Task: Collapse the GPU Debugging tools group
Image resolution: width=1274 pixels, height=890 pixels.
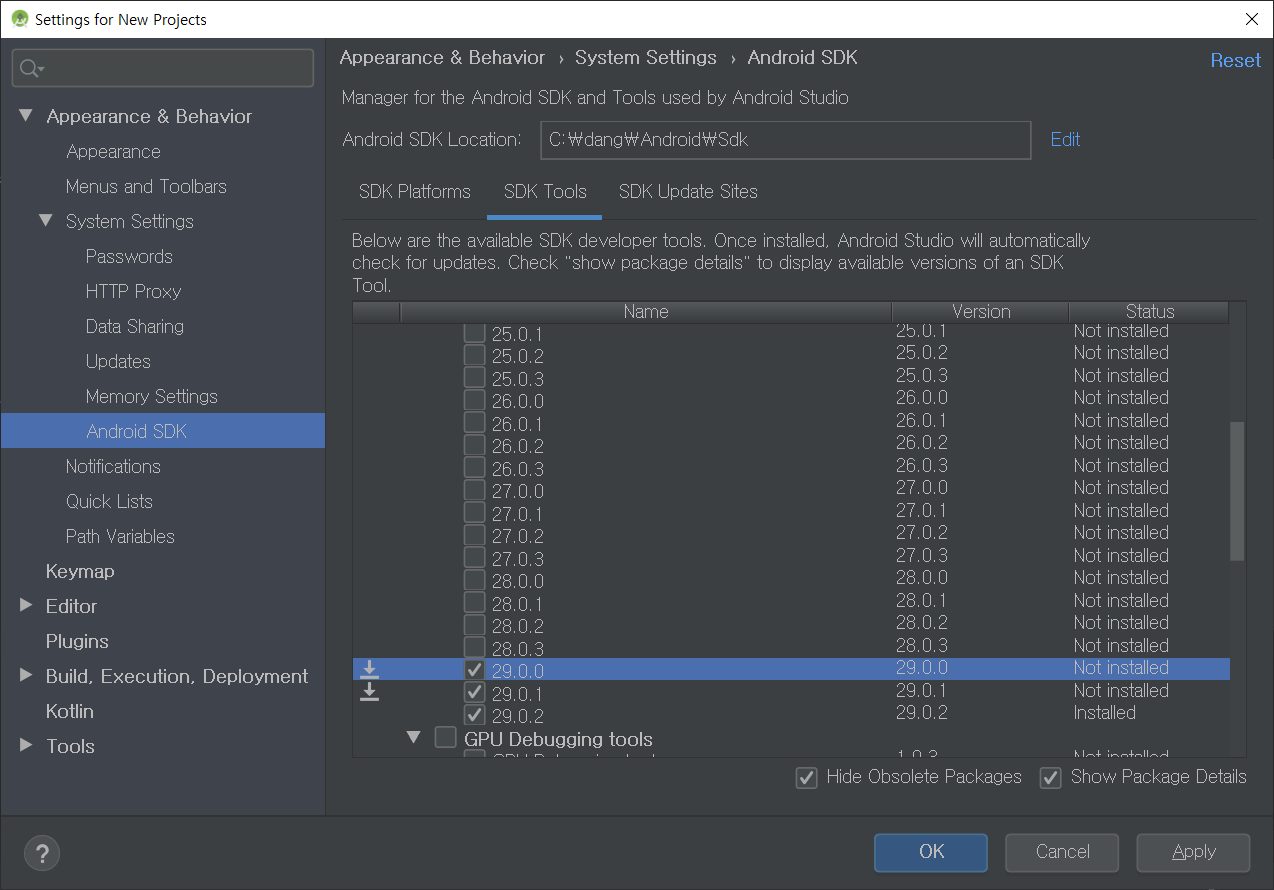Action: [414, 738]
